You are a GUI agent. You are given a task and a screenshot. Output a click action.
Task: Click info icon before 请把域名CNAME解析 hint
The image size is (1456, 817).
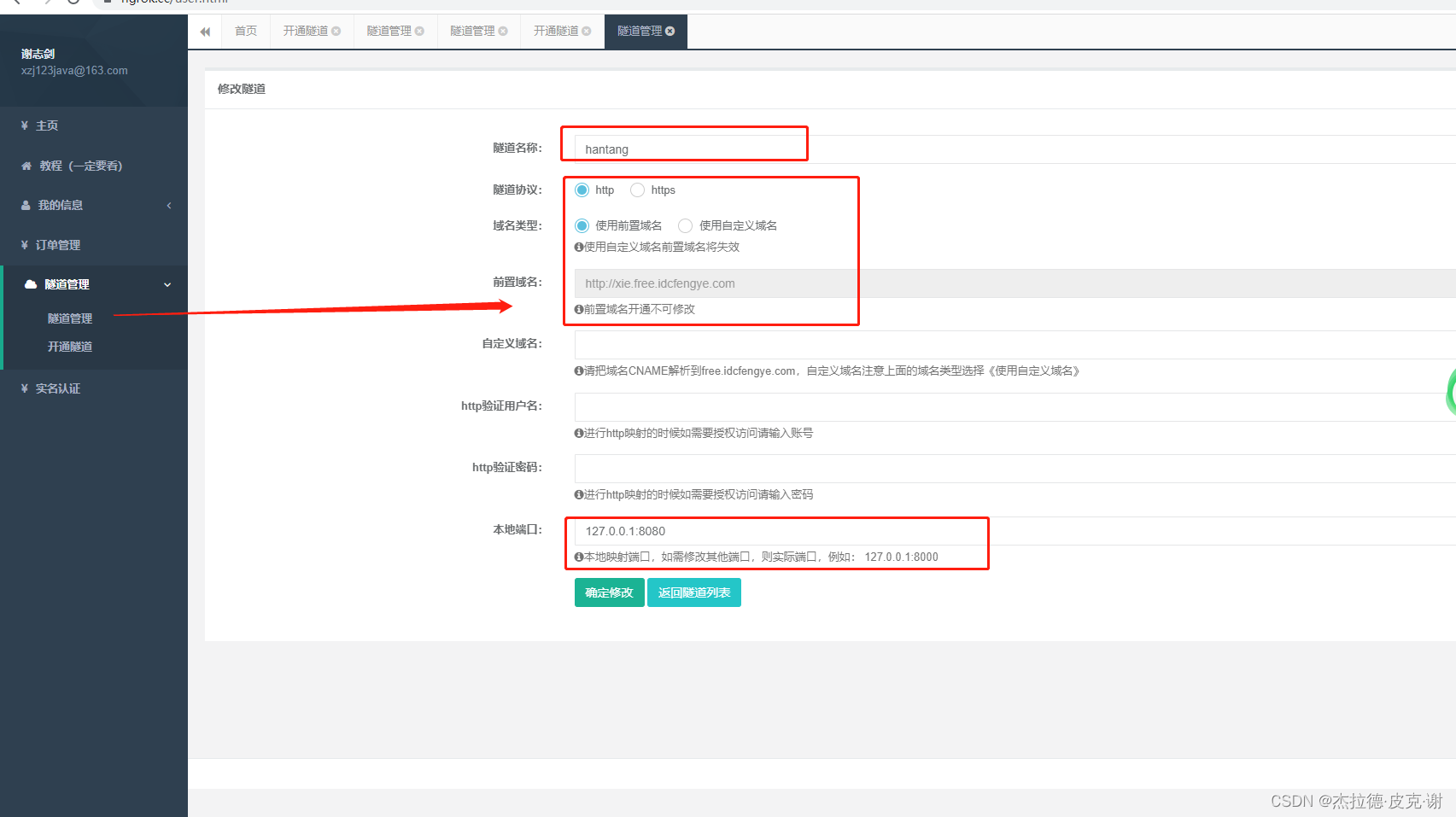click(x=579, y=371)
